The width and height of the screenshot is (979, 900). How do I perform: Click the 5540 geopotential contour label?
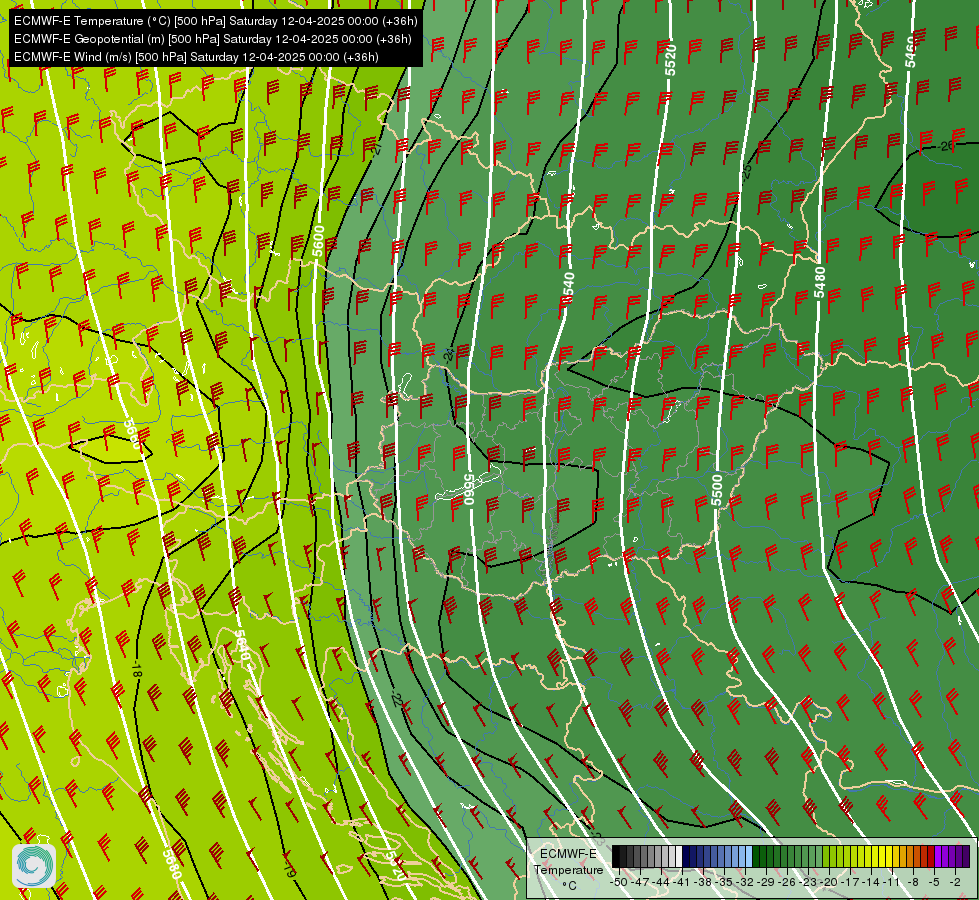[x=568, y=289]
